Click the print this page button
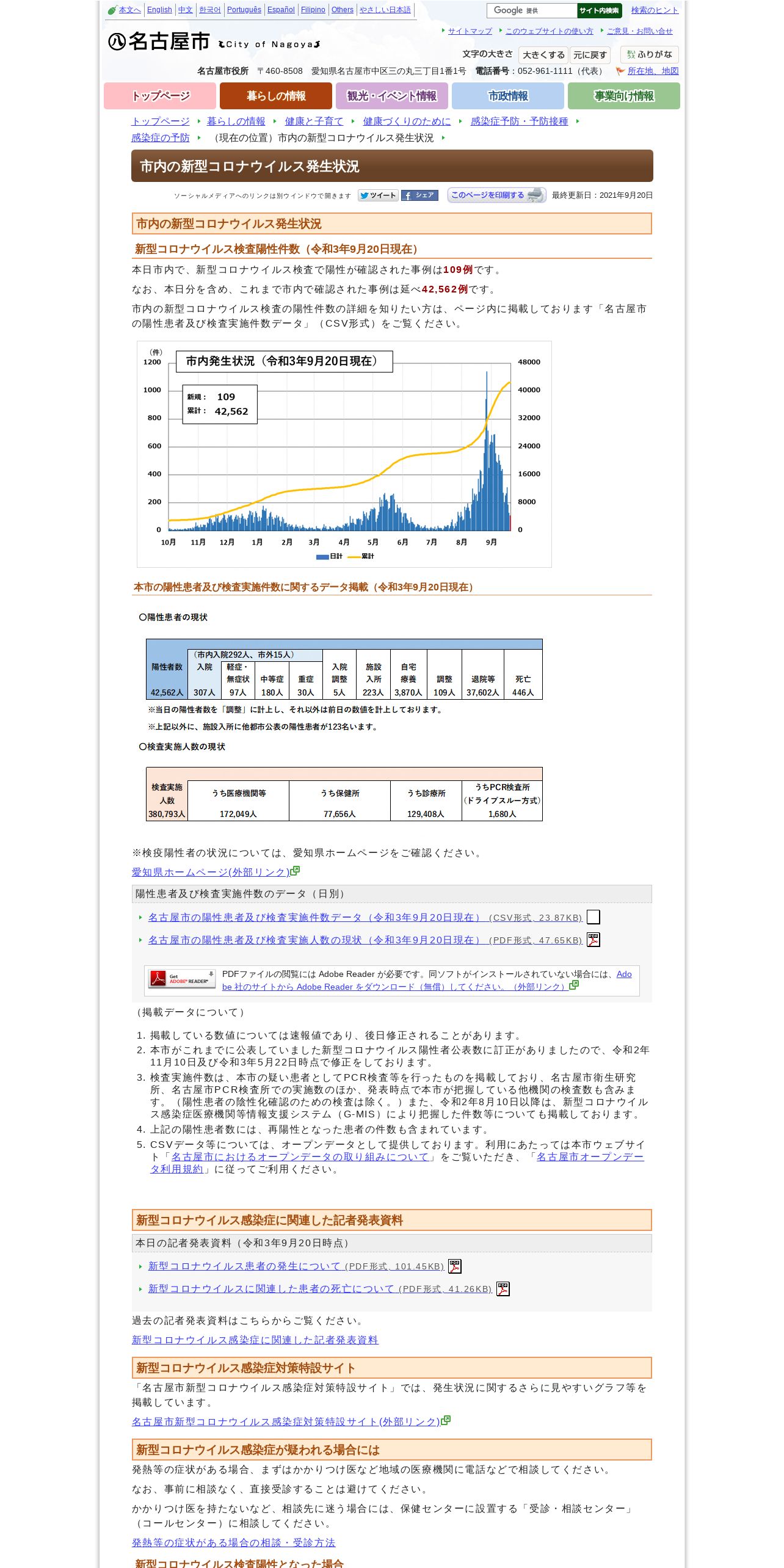Viewport: 784px width, 1568px height. (496, 195)
